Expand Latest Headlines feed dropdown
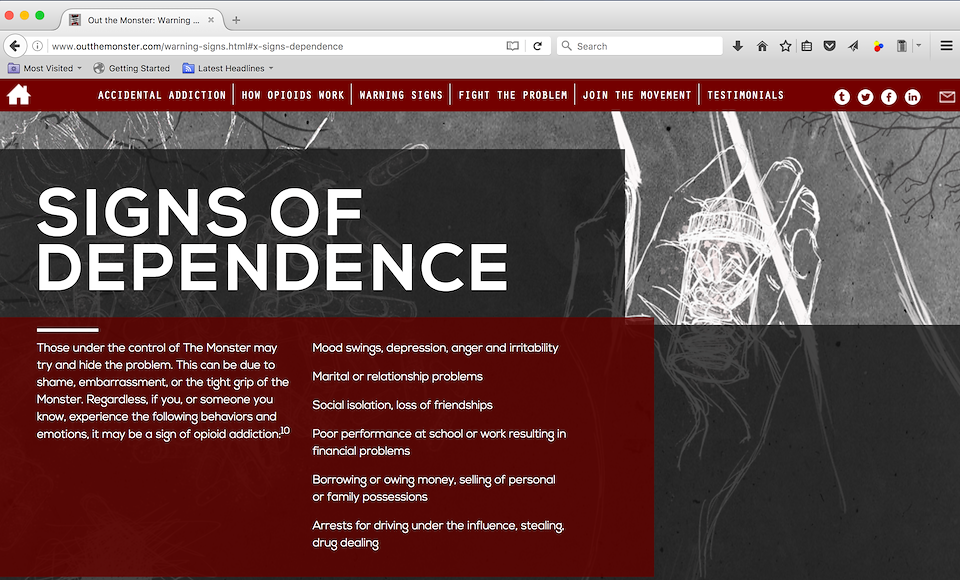The image size is (960, 580). (x=271, y=69)
